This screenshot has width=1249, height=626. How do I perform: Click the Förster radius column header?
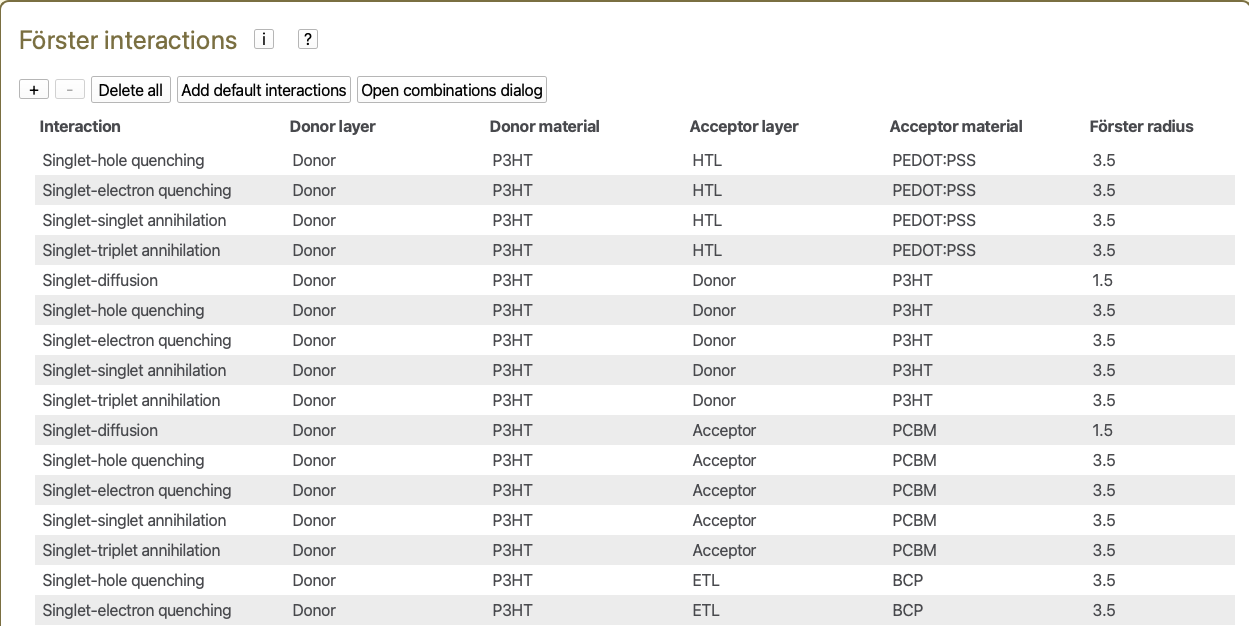[x=1141, y=126]
